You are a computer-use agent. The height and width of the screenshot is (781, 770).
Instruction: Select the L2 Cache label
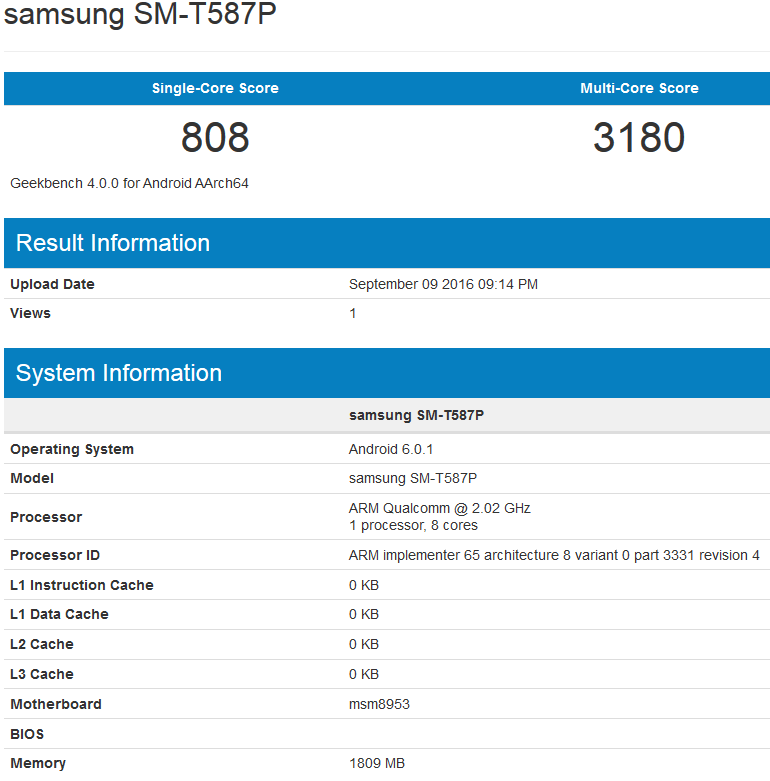tap(42, 644)
